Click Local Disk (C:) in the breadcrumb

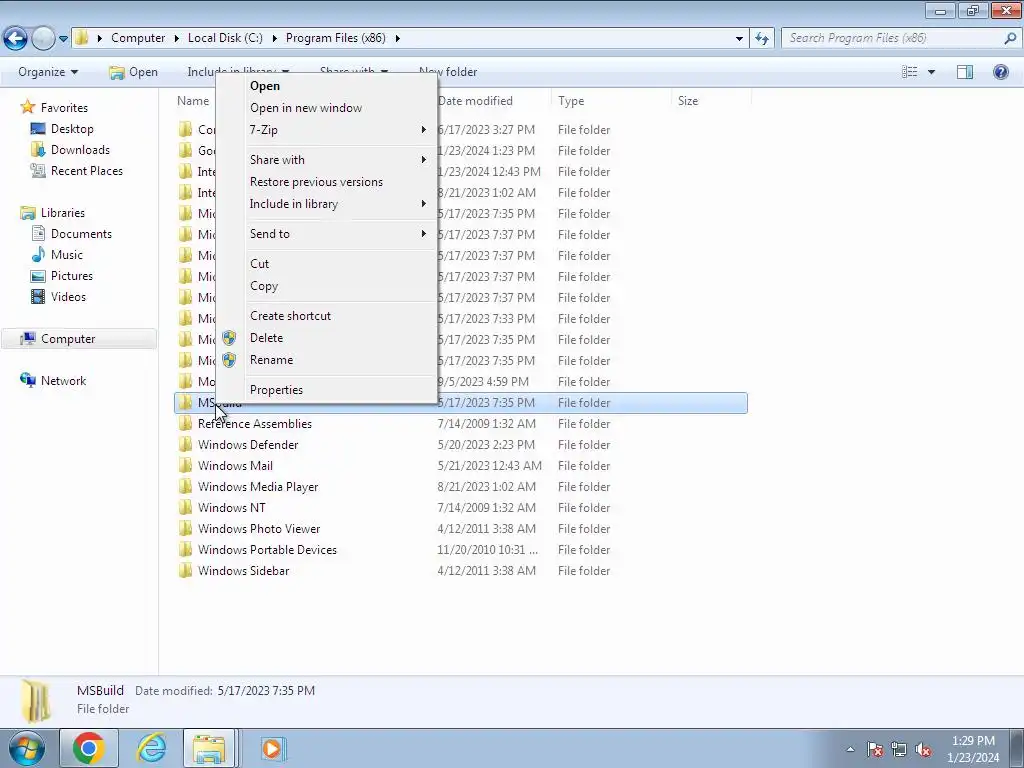(225, 38)
